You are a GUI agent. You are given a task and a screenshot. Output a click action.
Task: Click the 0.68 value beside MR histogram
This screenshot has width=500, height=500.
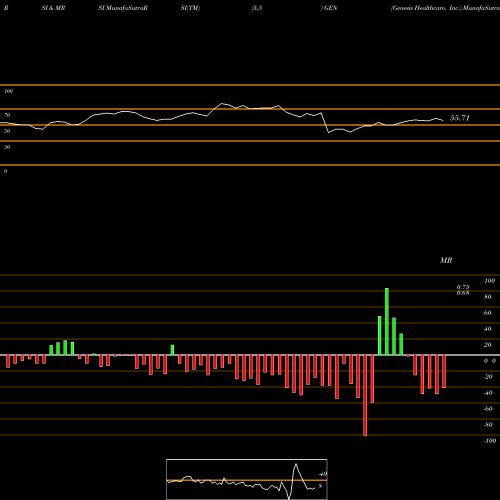click(463, 293)
